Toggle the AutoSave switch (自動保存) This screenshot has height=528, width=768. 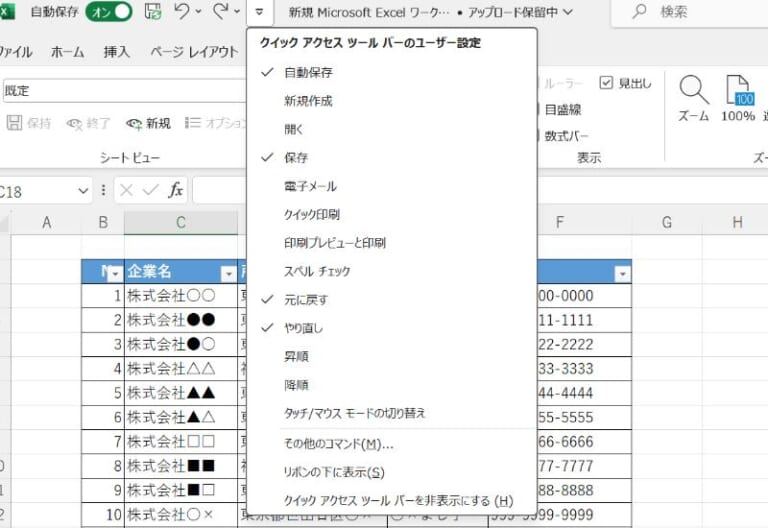pyautogui.click(x=109, y=12)
